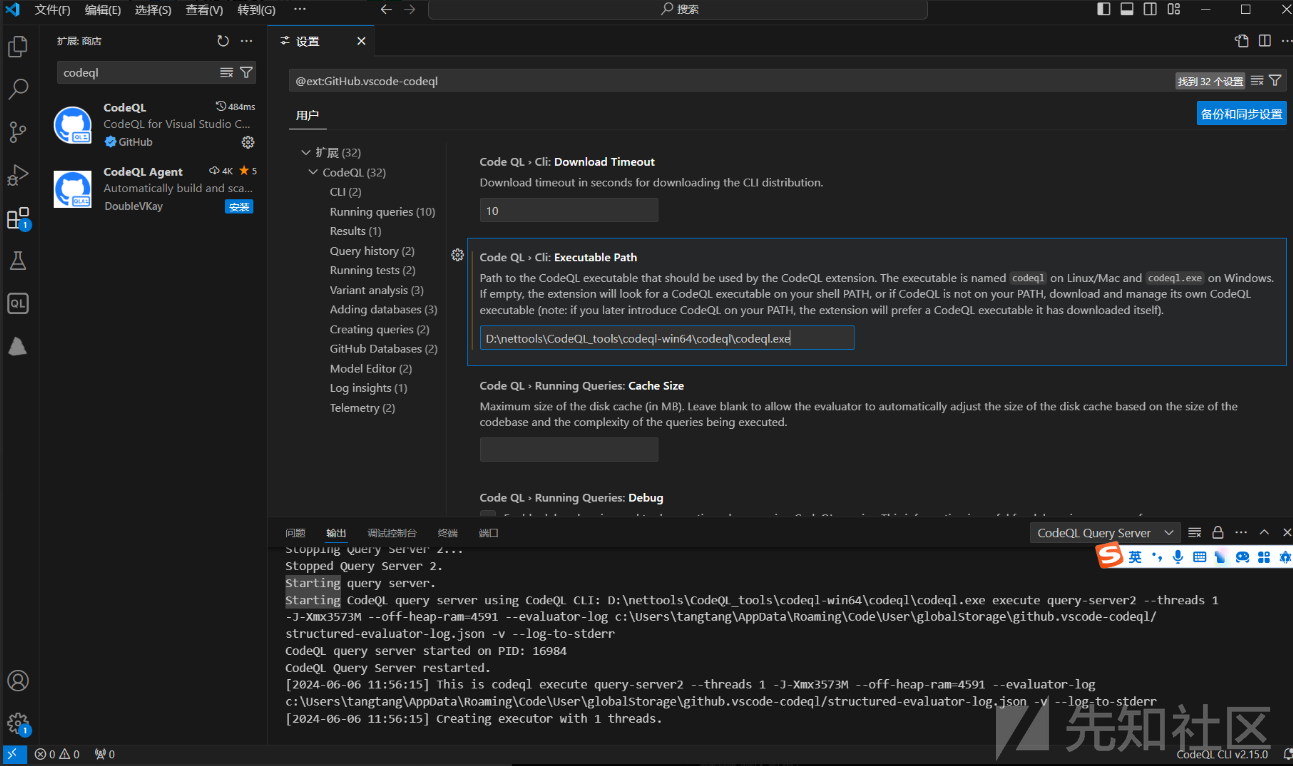Select Results (1) settings category
Image resolution: width=1293 pixels, height=766 pixels.
tap(355, 231)
